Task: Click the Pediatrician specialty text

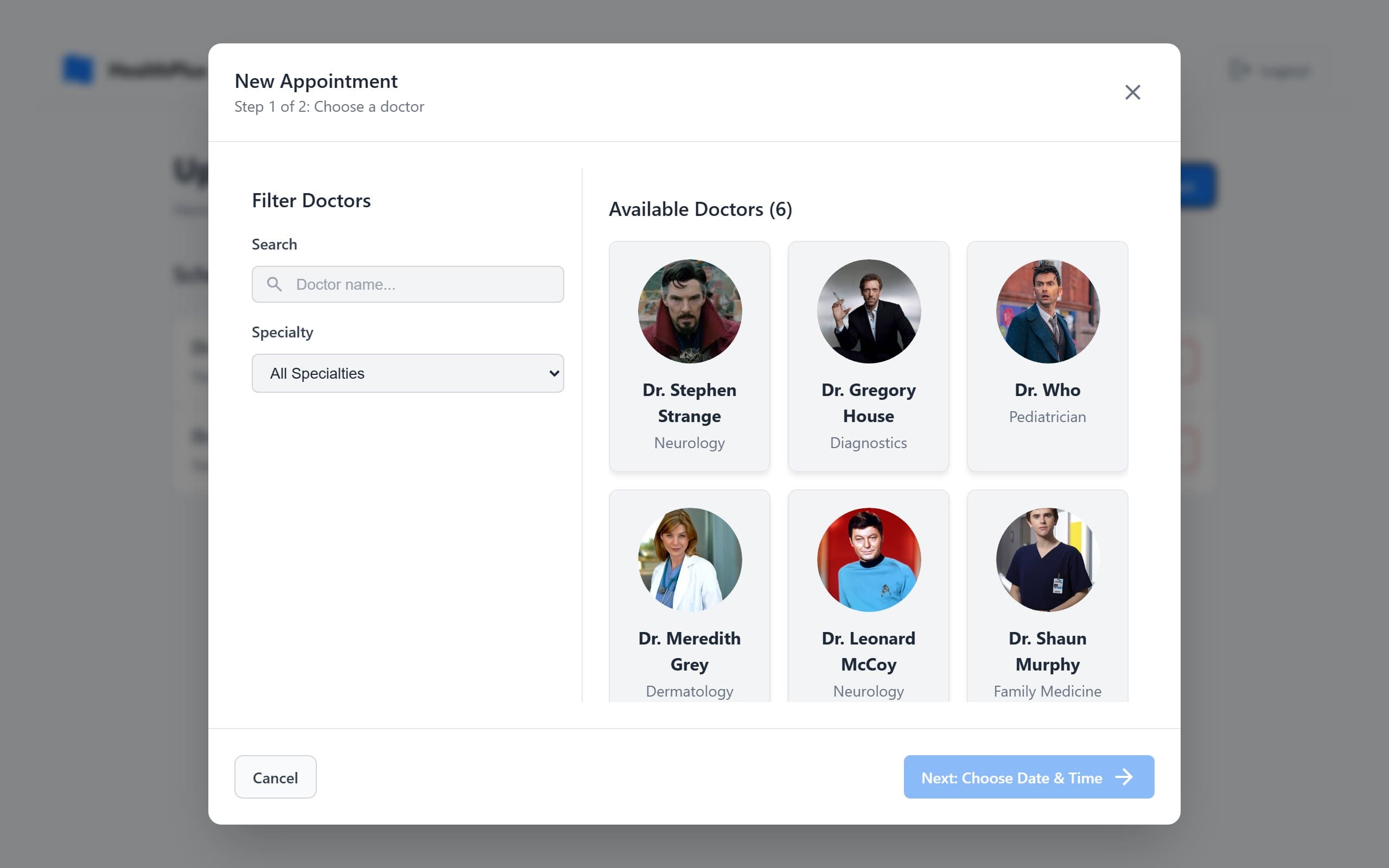Action: click(1048, 417)
